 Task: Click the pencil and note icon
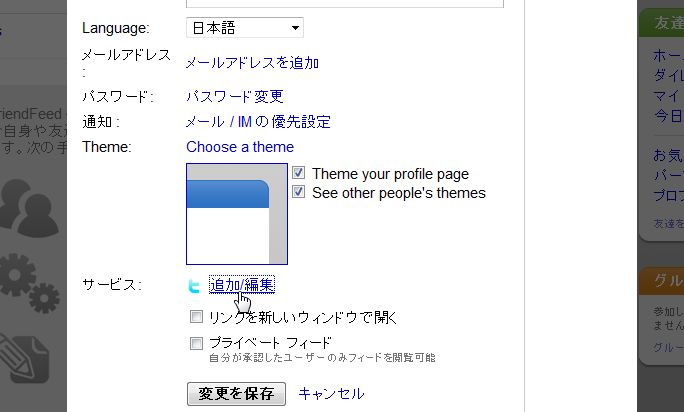click(25, 357)
